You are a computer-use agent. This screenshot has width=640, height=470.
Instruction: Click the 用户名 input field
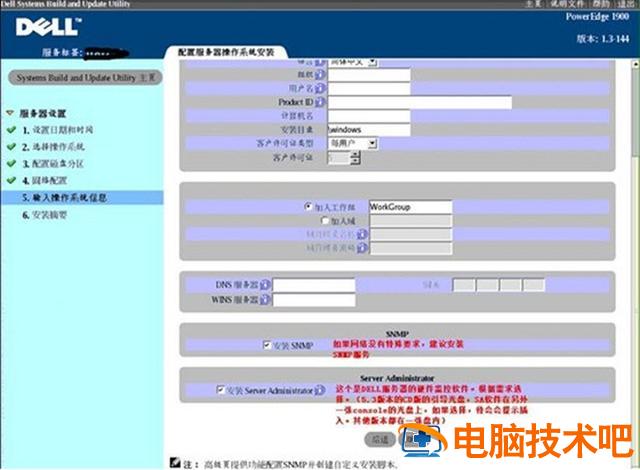coord(369,88)
